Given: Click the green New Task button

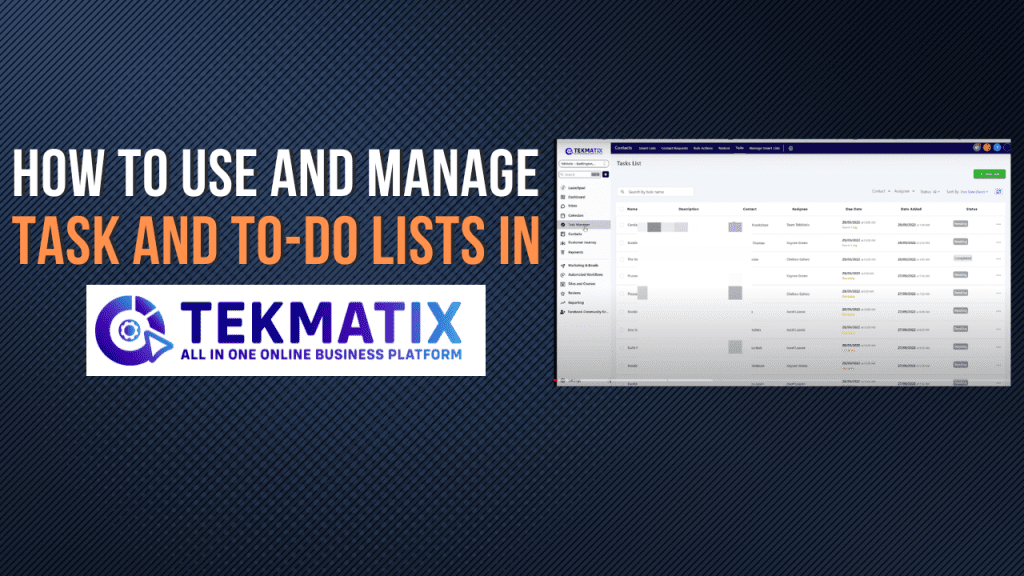Looking at the screenshot, I should [989, 173].
